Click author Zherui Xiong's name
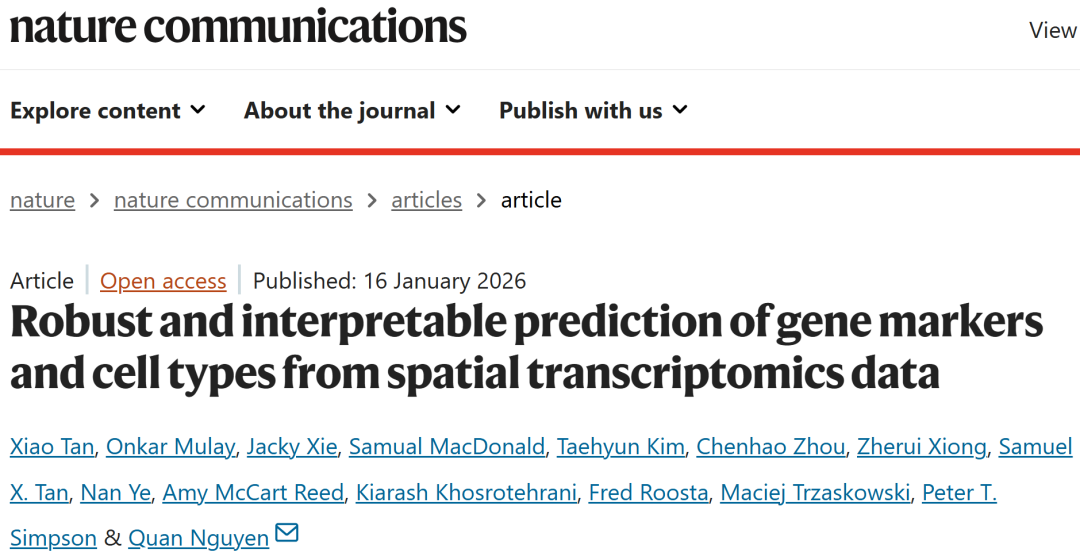 tap(921, 446)
